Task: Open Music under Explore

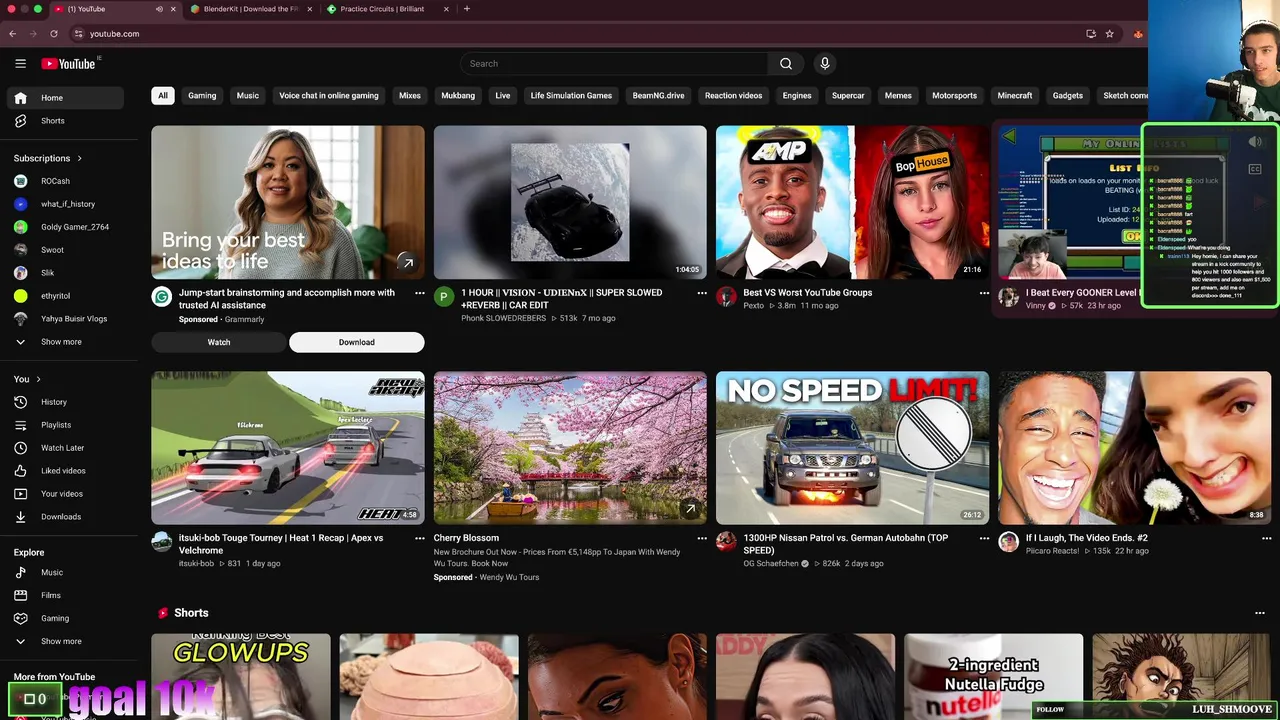Action: (66, 573)
